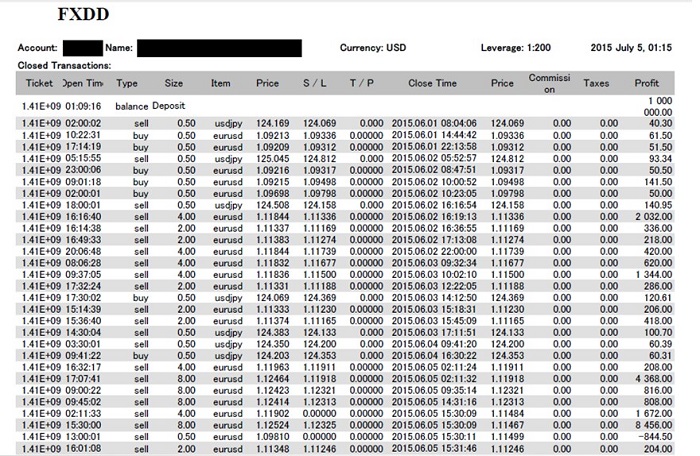Click profit value 2 032.00
This screenshot has width=700, height=456.
coord(654,217)
